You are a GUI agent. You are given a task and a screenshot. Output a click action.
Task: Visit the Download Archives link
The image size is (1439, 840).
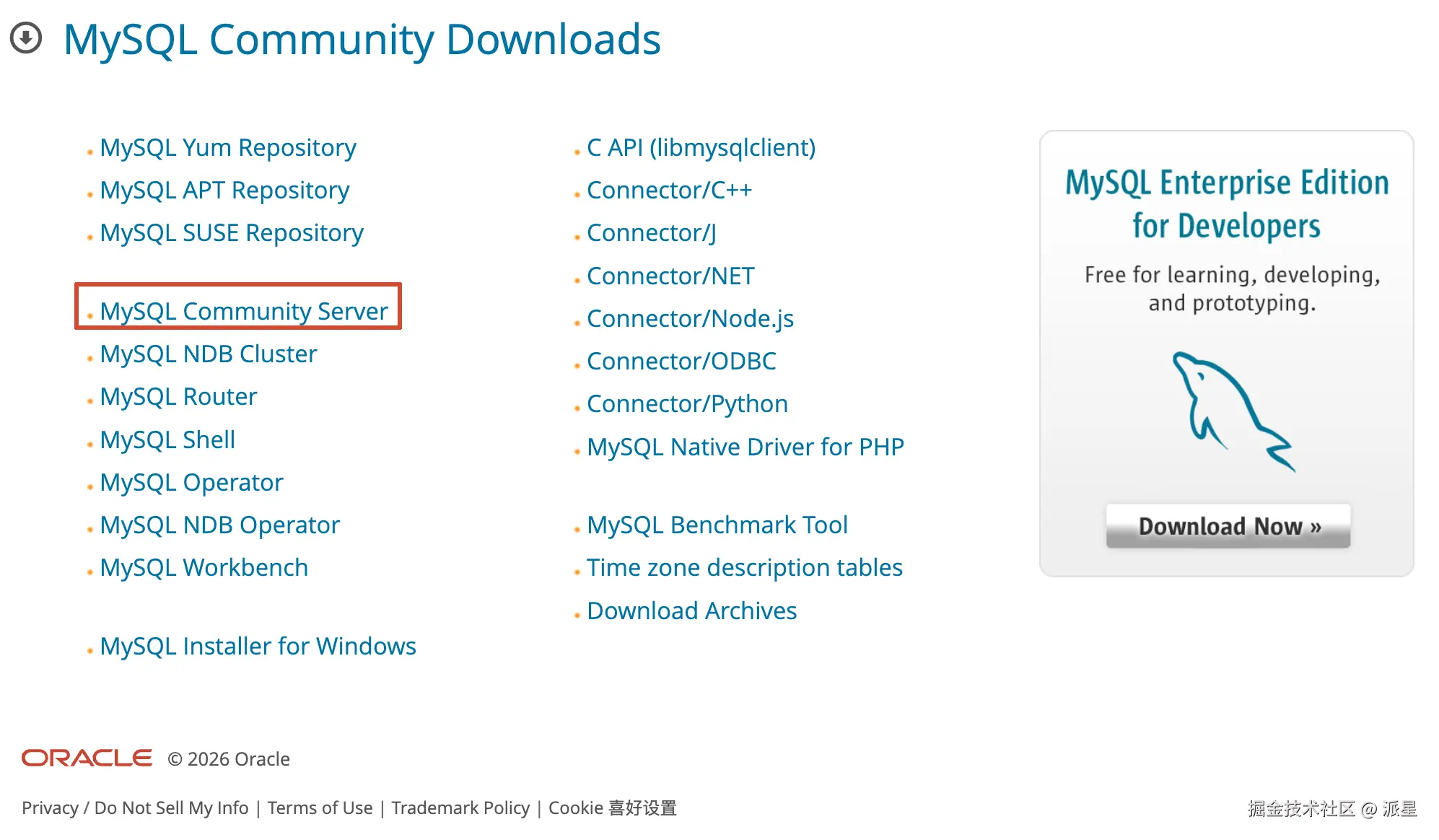tap(691, 611)
